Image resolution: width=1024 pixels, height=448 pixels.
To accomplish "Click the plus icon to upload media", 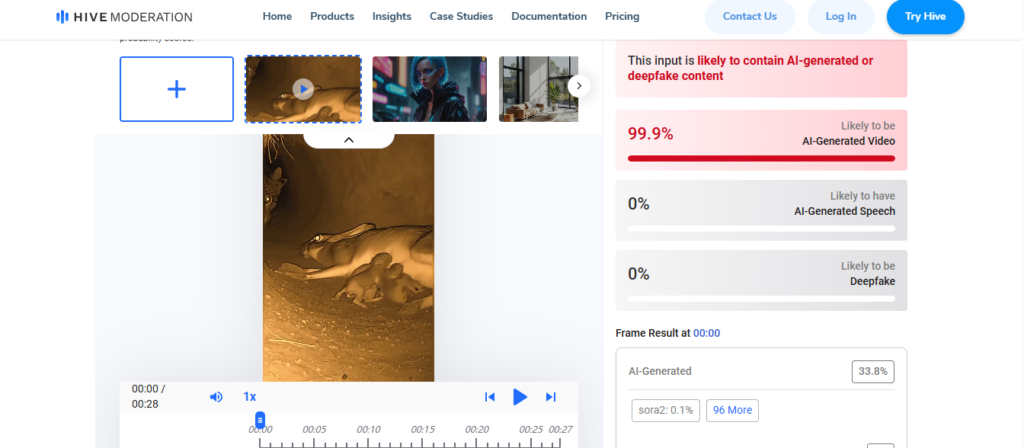I will [x=177, y=89].
